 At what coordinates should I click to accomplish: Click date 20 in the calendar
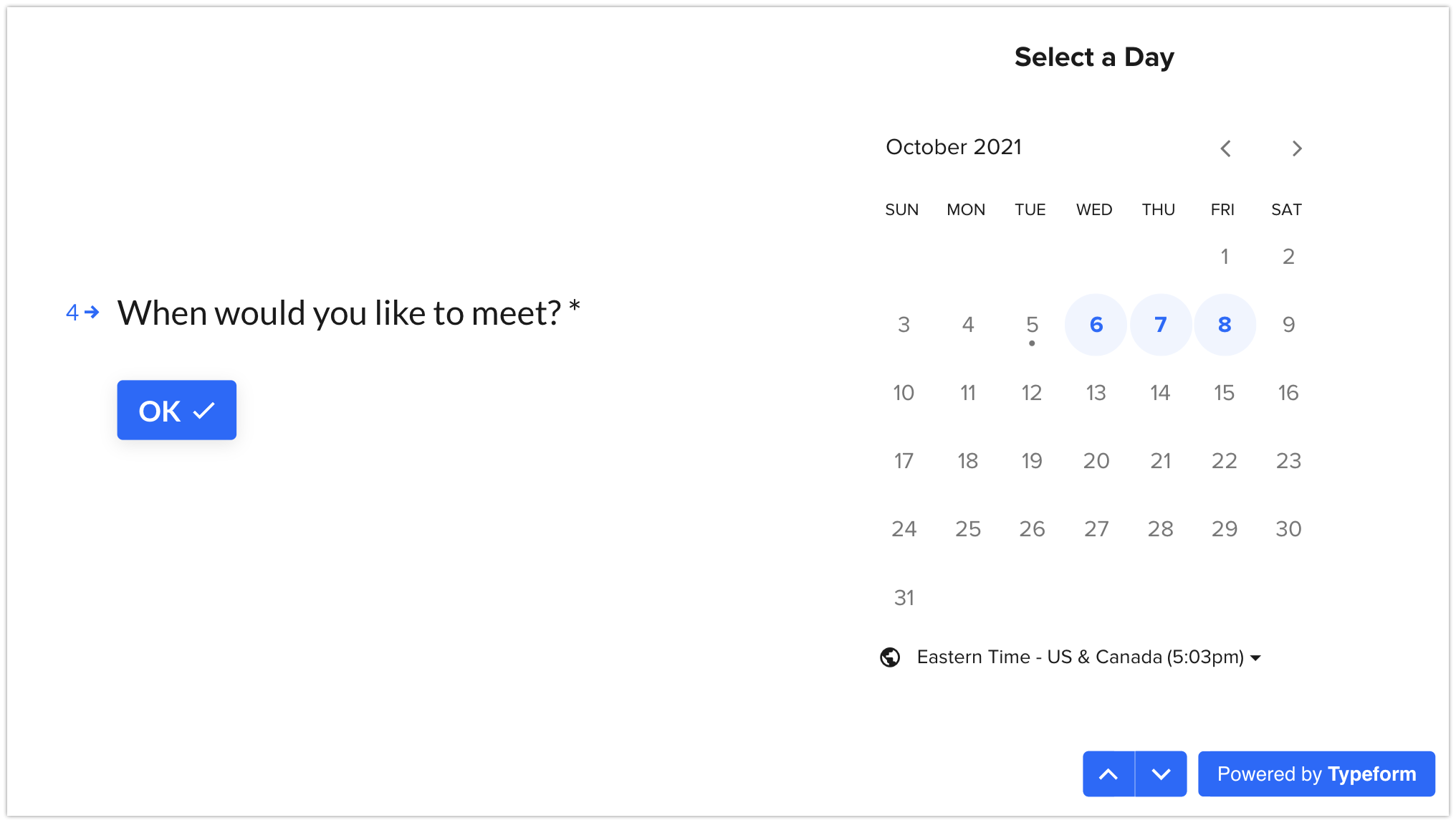(1096, 461)
